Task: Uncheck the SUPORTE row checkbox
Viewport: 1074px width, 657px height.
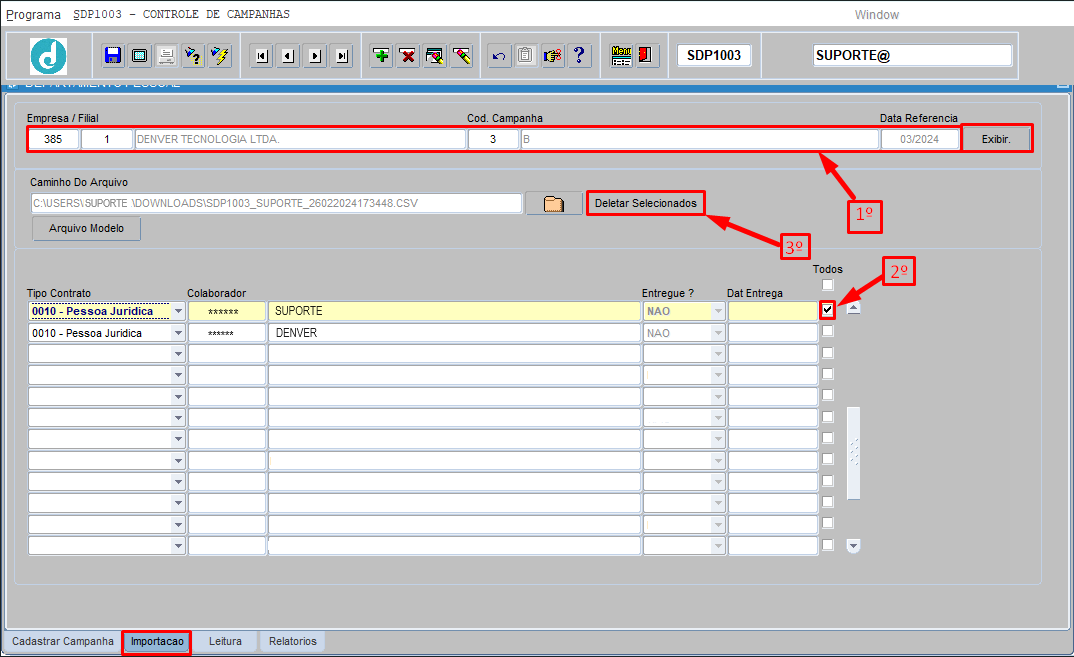Action: 827,310
